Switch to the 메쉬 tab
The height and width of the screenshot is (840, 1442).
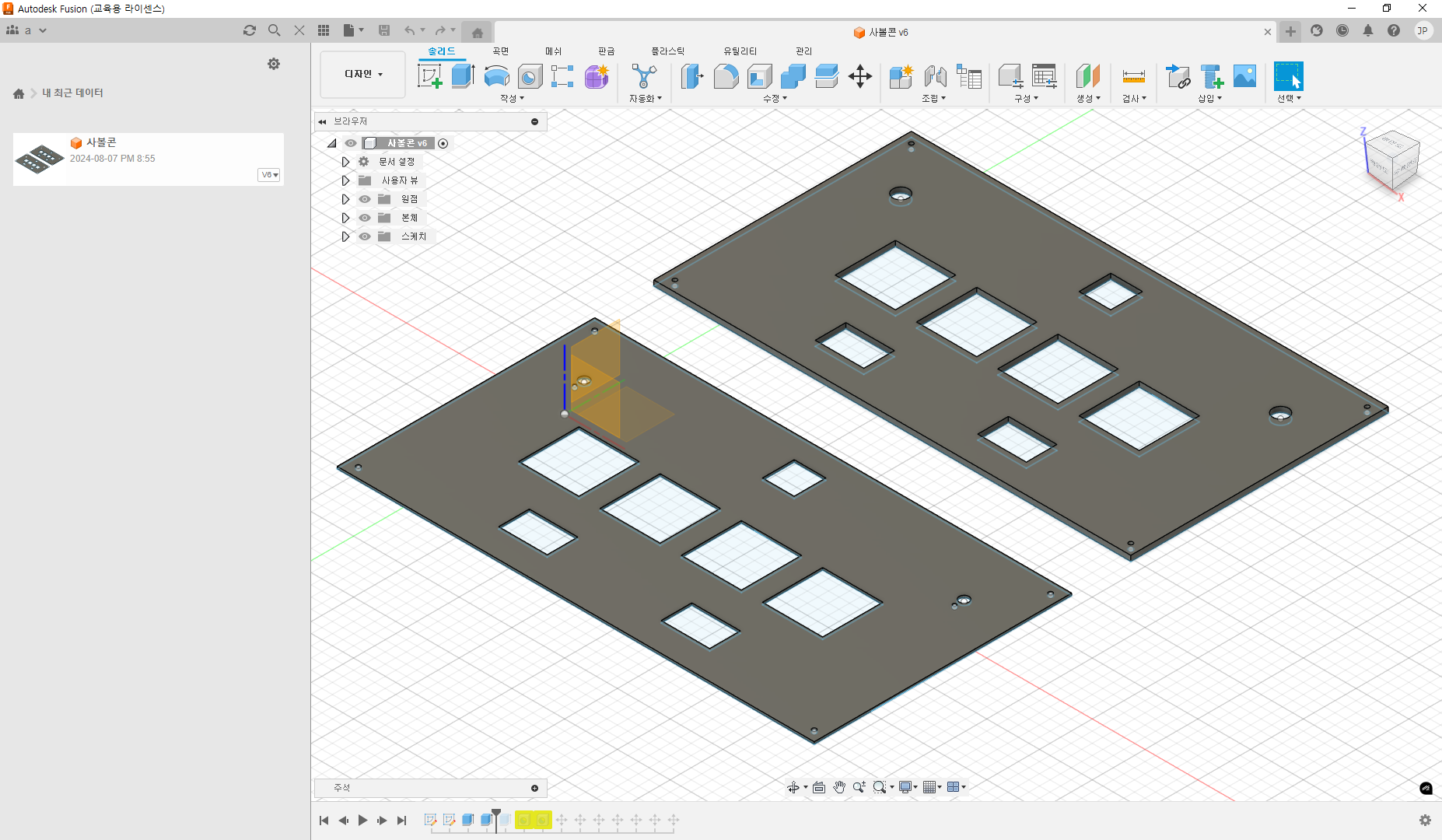tap(553, 51)
